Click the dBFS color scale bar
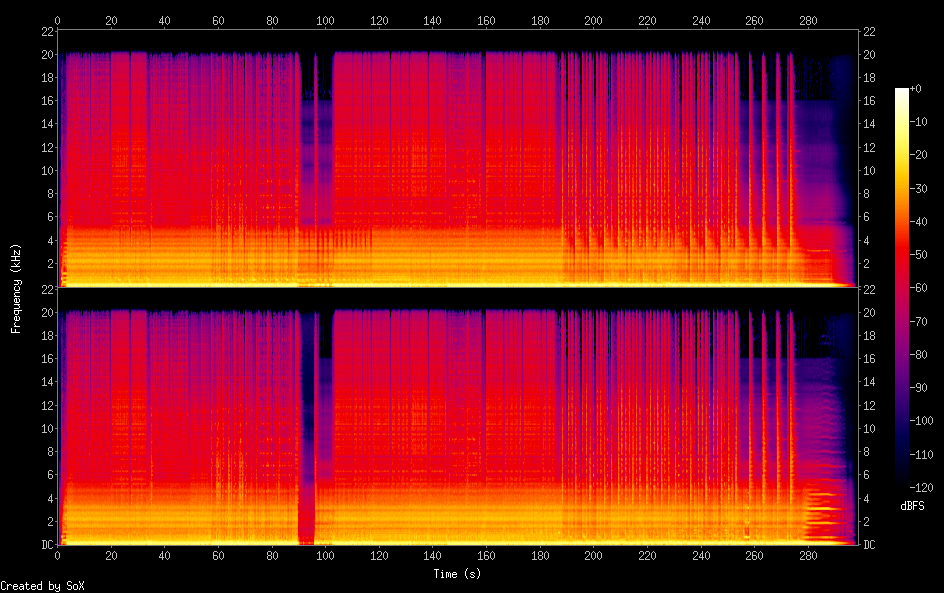 901,288
